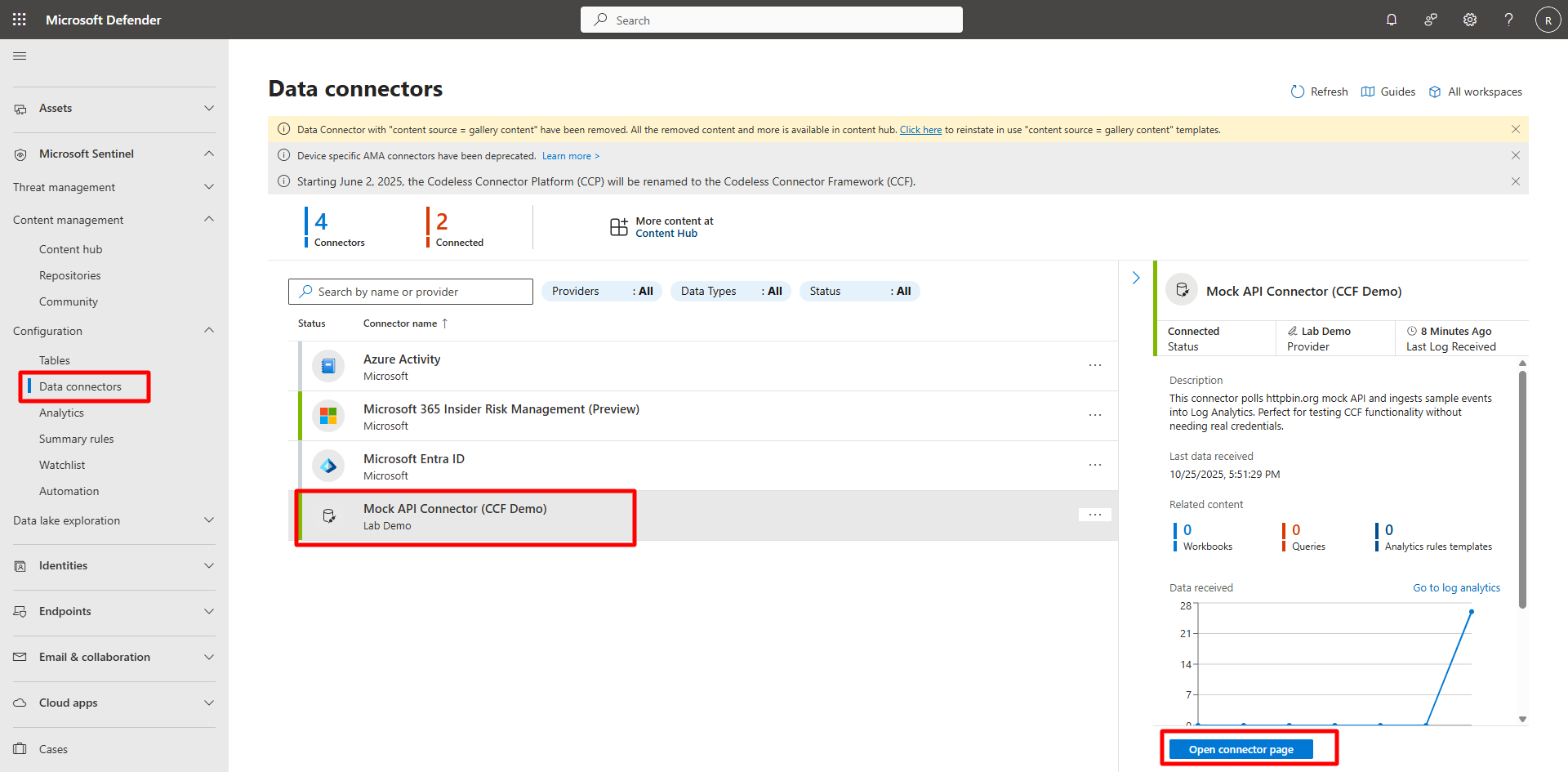1568x772 pixels.
Task: Click the Content Hub grid icon
Action: (619, 227)
